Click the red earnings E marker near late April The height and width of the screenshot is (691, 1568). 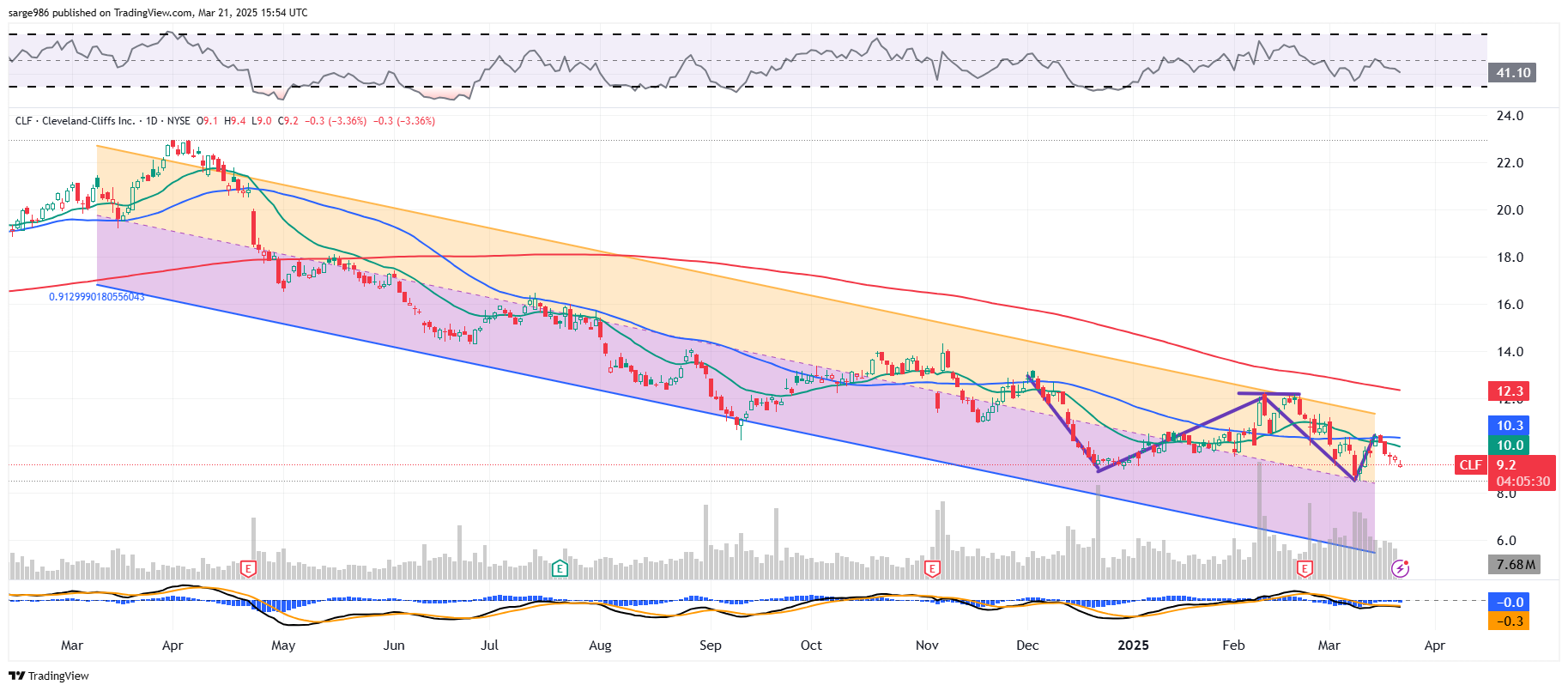click(248, 568)
